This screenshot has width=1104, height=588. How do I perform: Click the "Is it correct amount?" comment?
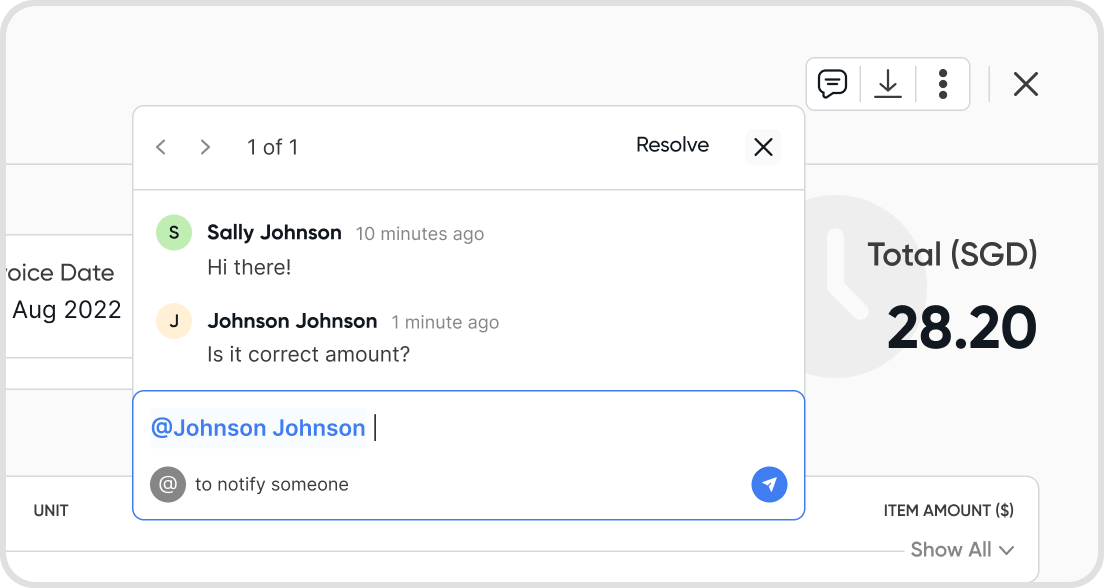pos(308,355)
